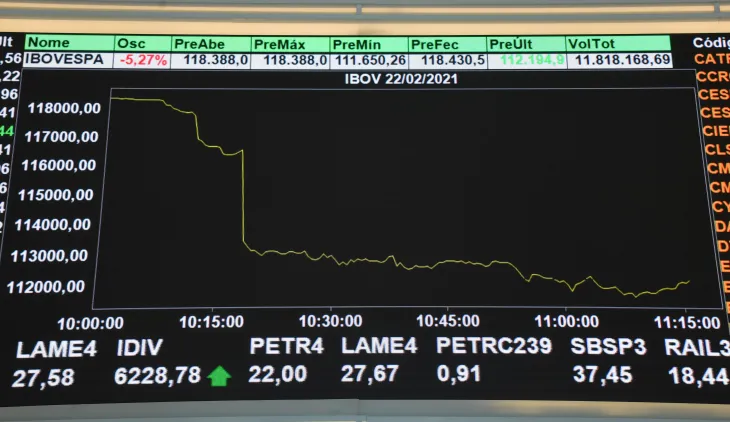Click the 10:30:00 time axis label
Image resolution: width=730 pixels, height=422 pixels.
click(x=329, y=322)
